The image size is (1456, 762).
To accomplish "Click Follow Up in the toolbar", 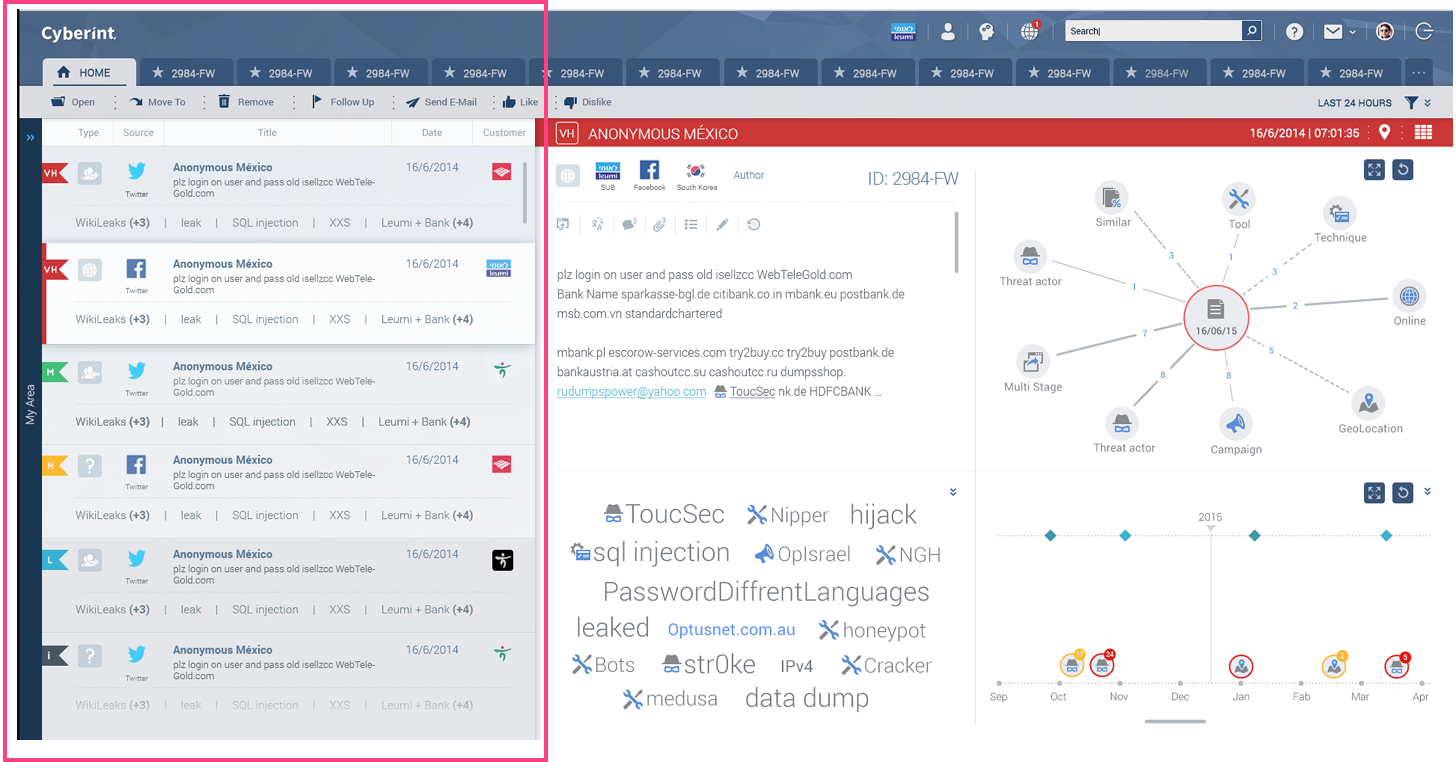I will coord(342,102).
